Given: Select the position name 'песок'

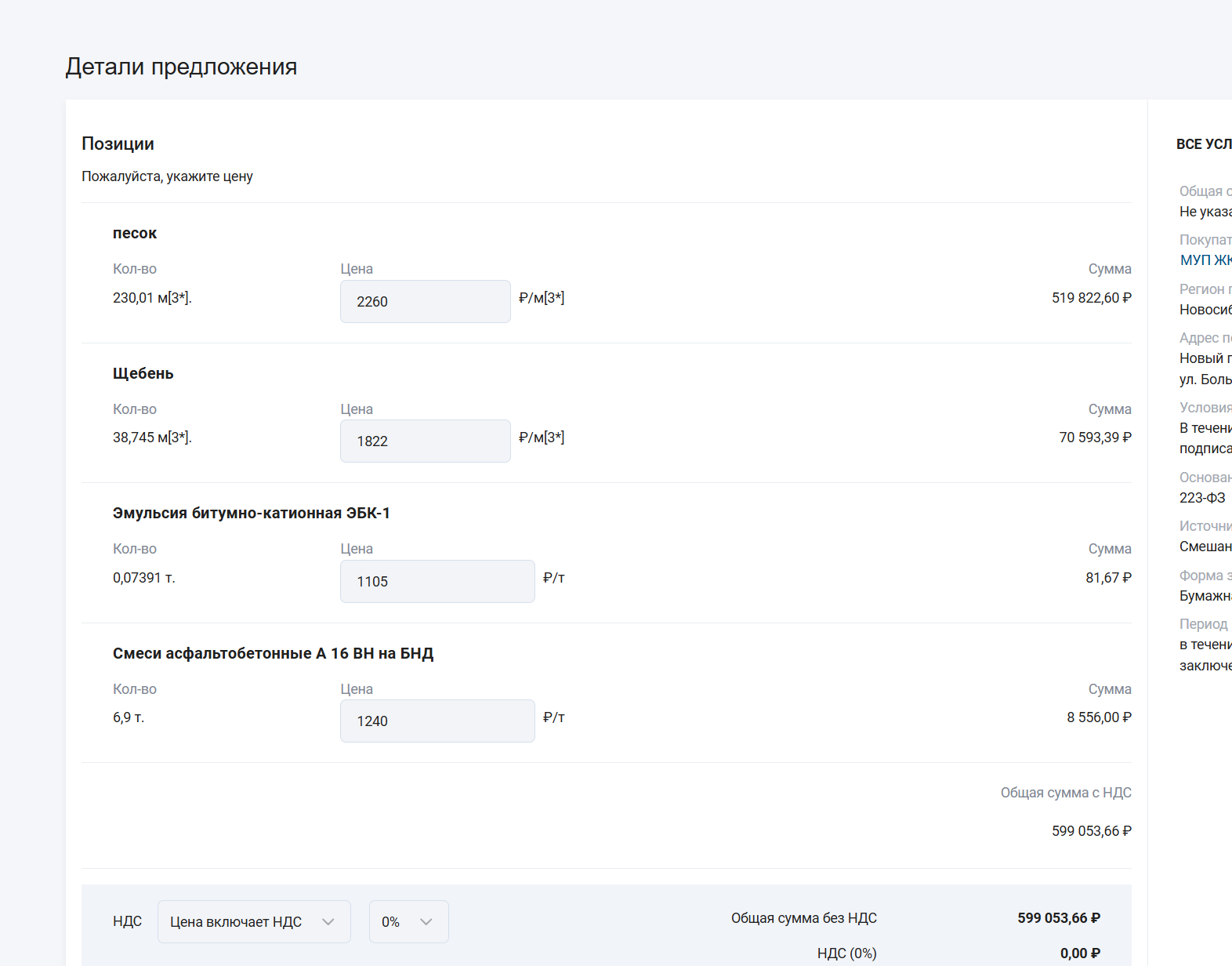Looking at the screenshot, I should pyautogui.click(x=135, y=233).
